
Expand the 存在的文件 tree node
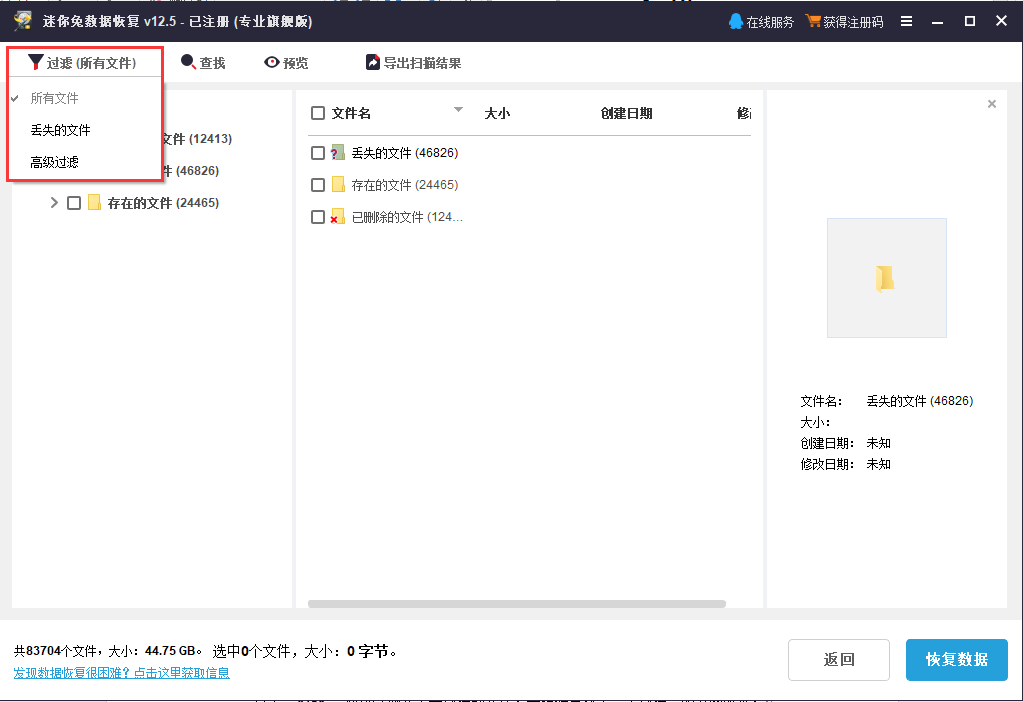54,203
